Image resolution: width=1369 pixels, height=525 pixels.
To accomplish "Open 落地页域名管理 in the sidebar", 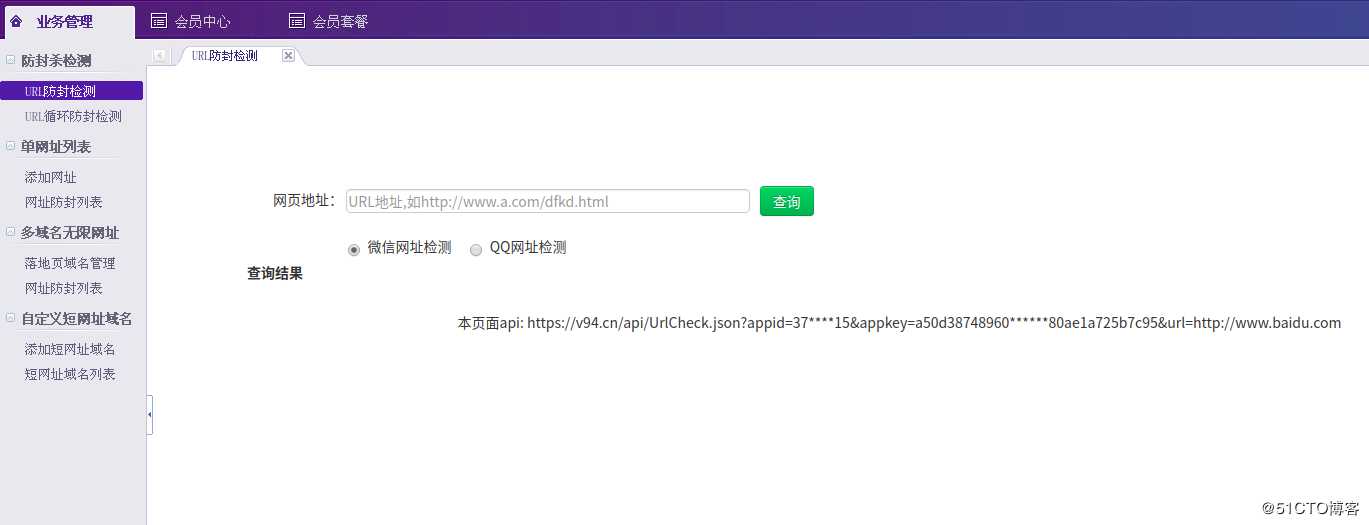I will [70, 263].
